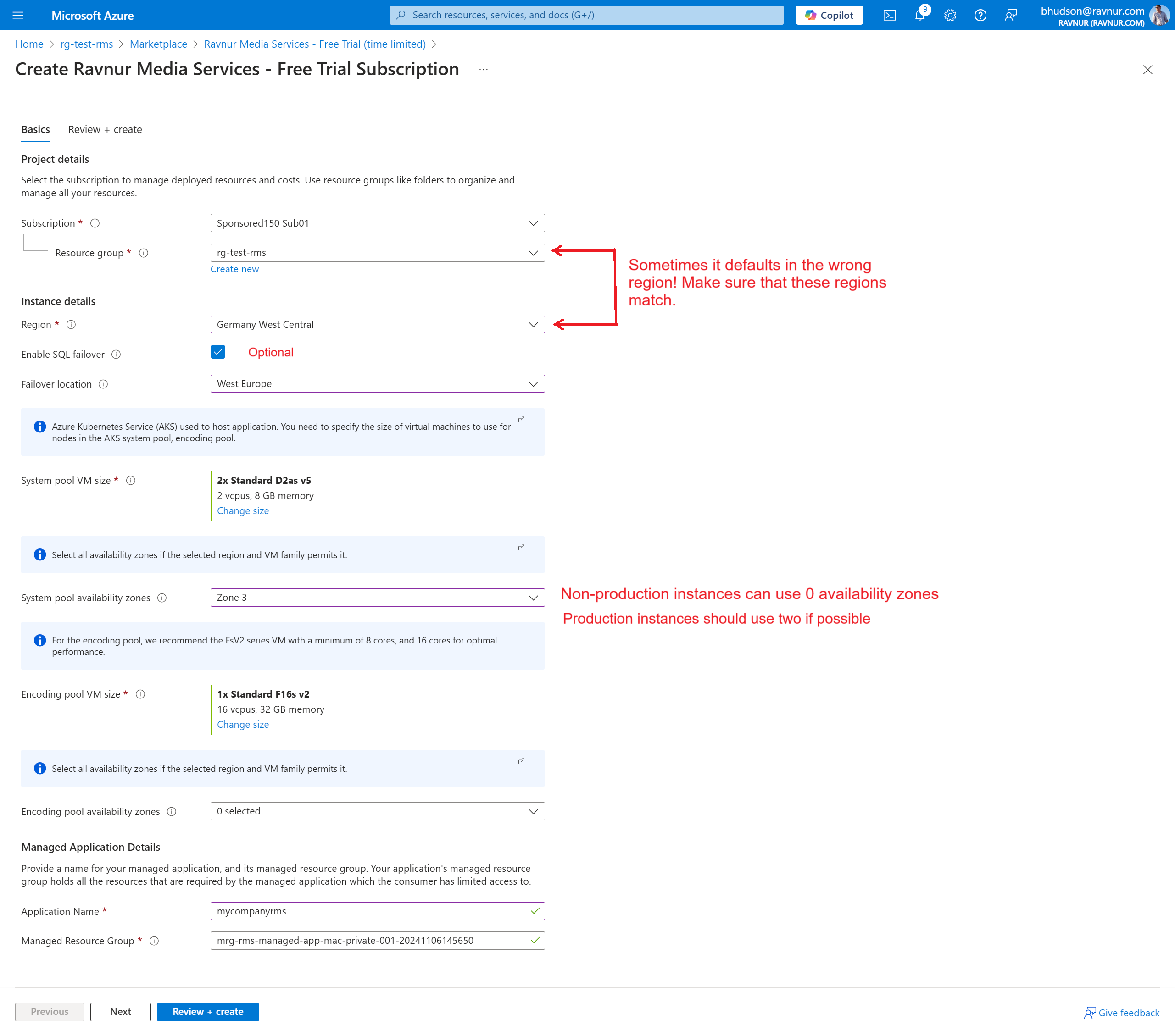Click Encoding pool availability zones info icon
This screenshot has width=1175, height=1036.
(171, 811)
